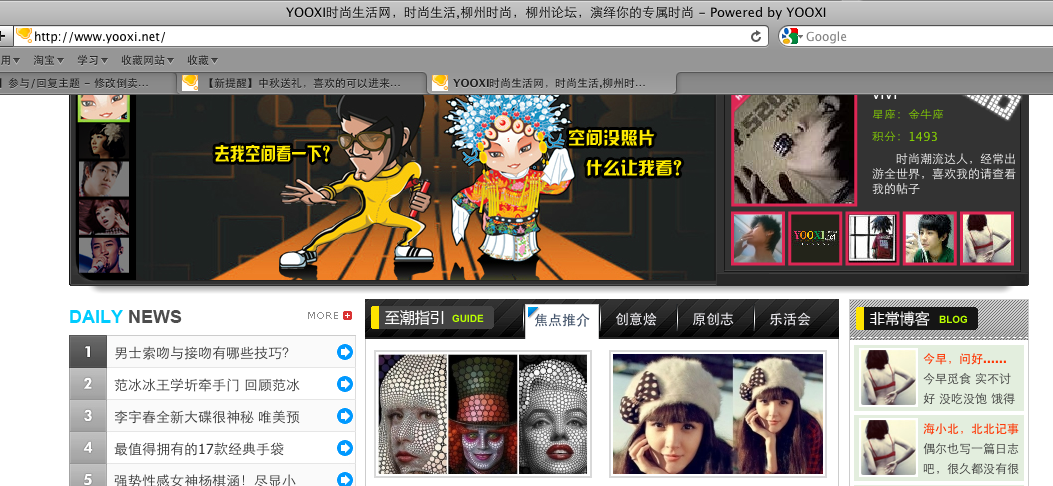Select the 焦点推介 tab
Screen dimensions: 1053x486
[561, 320]
